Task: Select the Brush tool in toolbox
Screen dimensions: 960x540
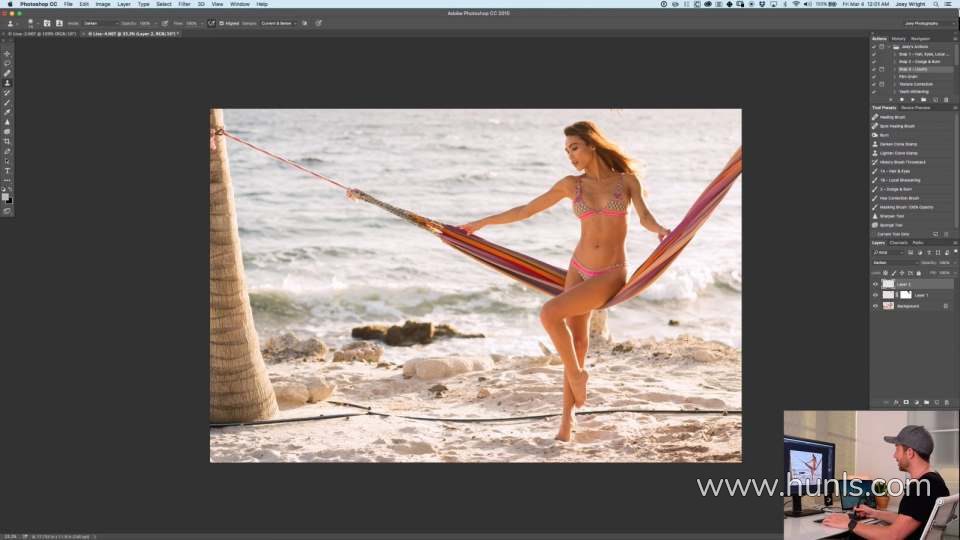Action: pos(7,103)
